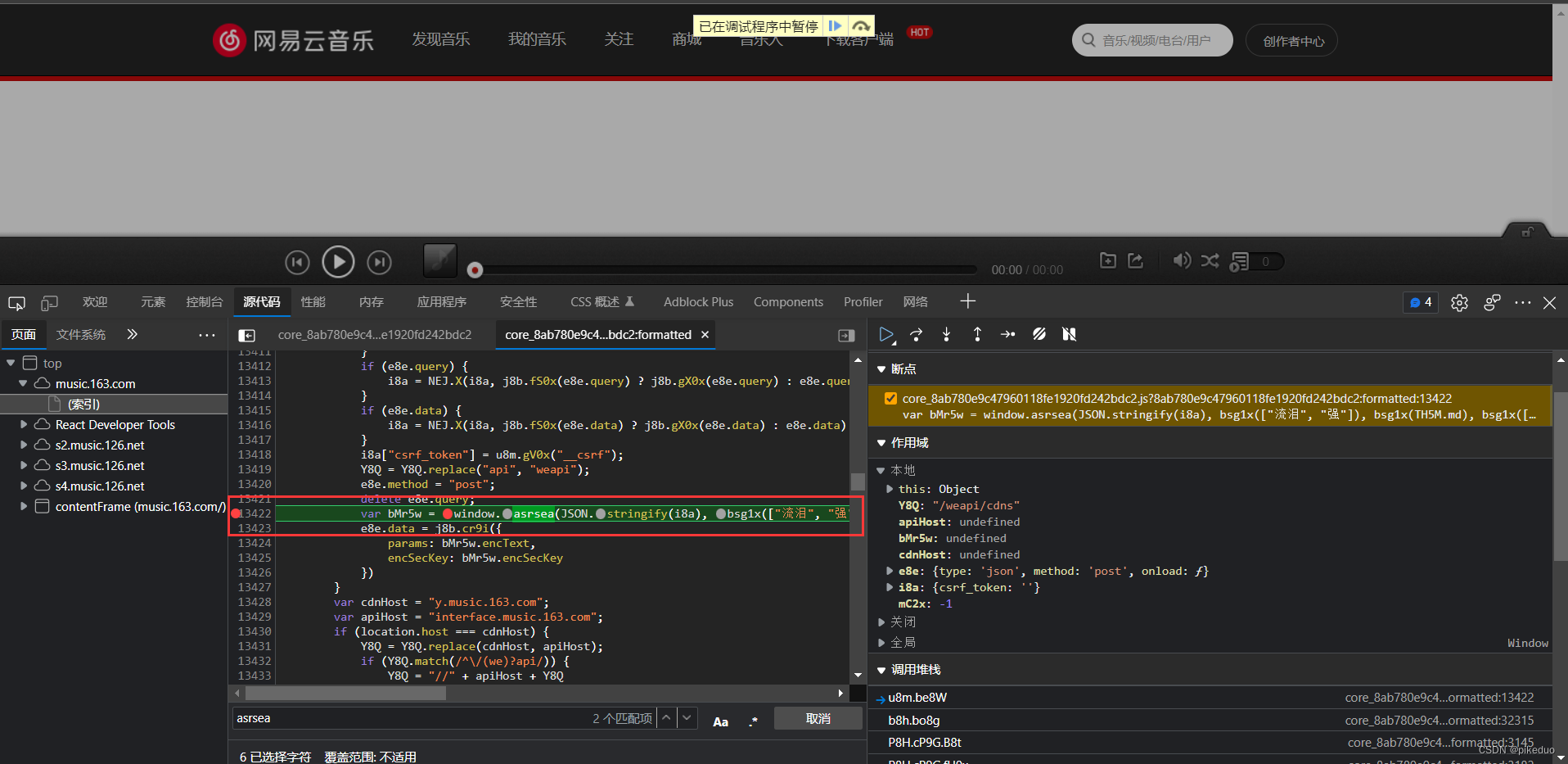
Task: Expand the React Developer Tools tree node
Action: click(24, 424)
